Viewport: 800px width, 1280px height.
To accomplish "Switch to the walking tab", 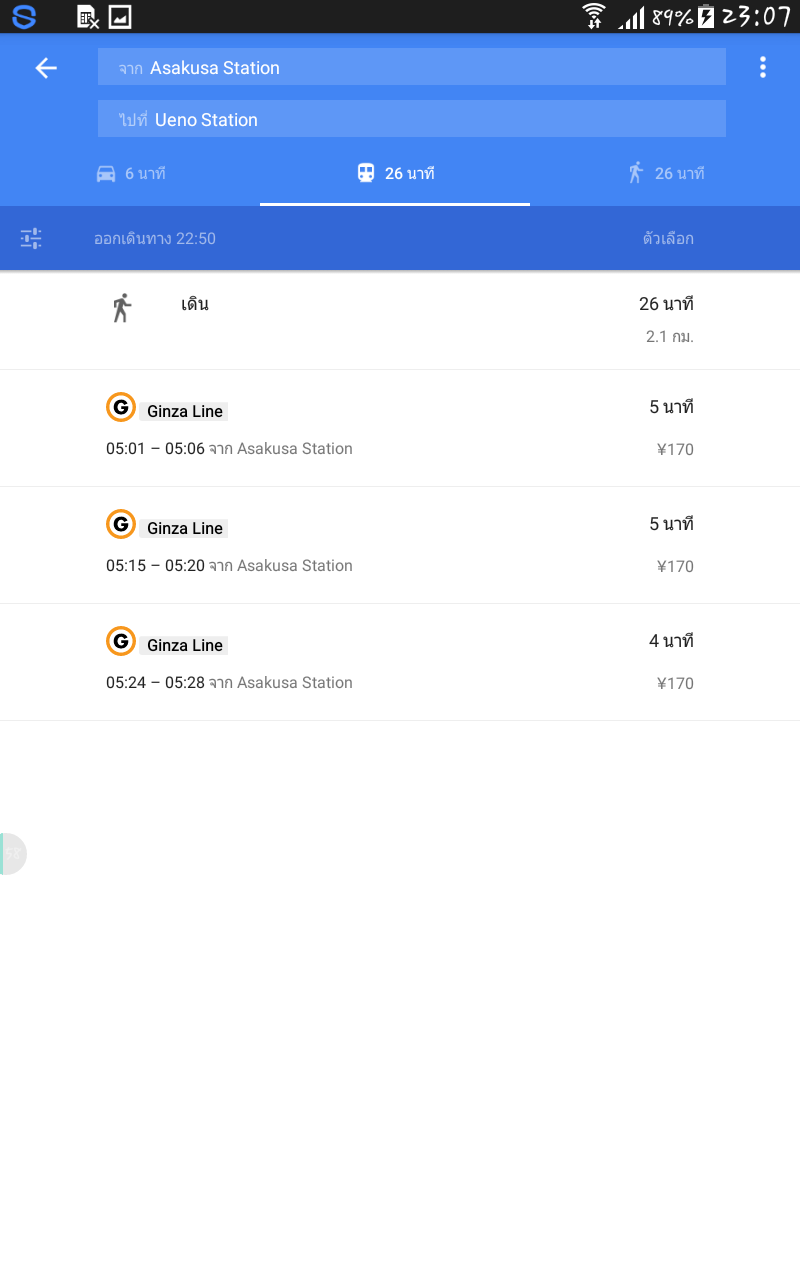I will (665, 173).
